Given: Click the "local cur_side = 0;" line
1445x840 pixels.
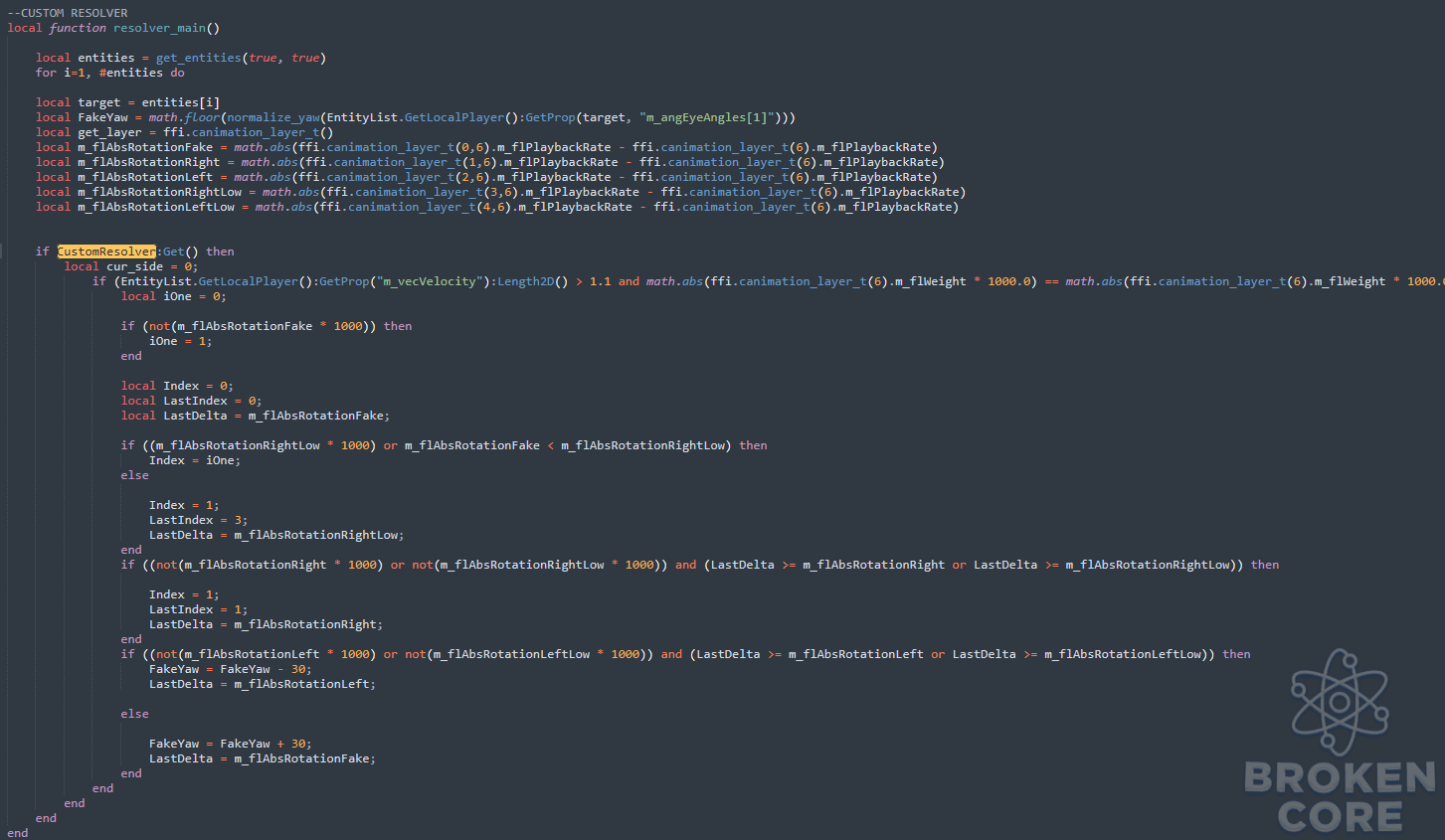Looking at the screenshot, I should click(x=131, y=266).
